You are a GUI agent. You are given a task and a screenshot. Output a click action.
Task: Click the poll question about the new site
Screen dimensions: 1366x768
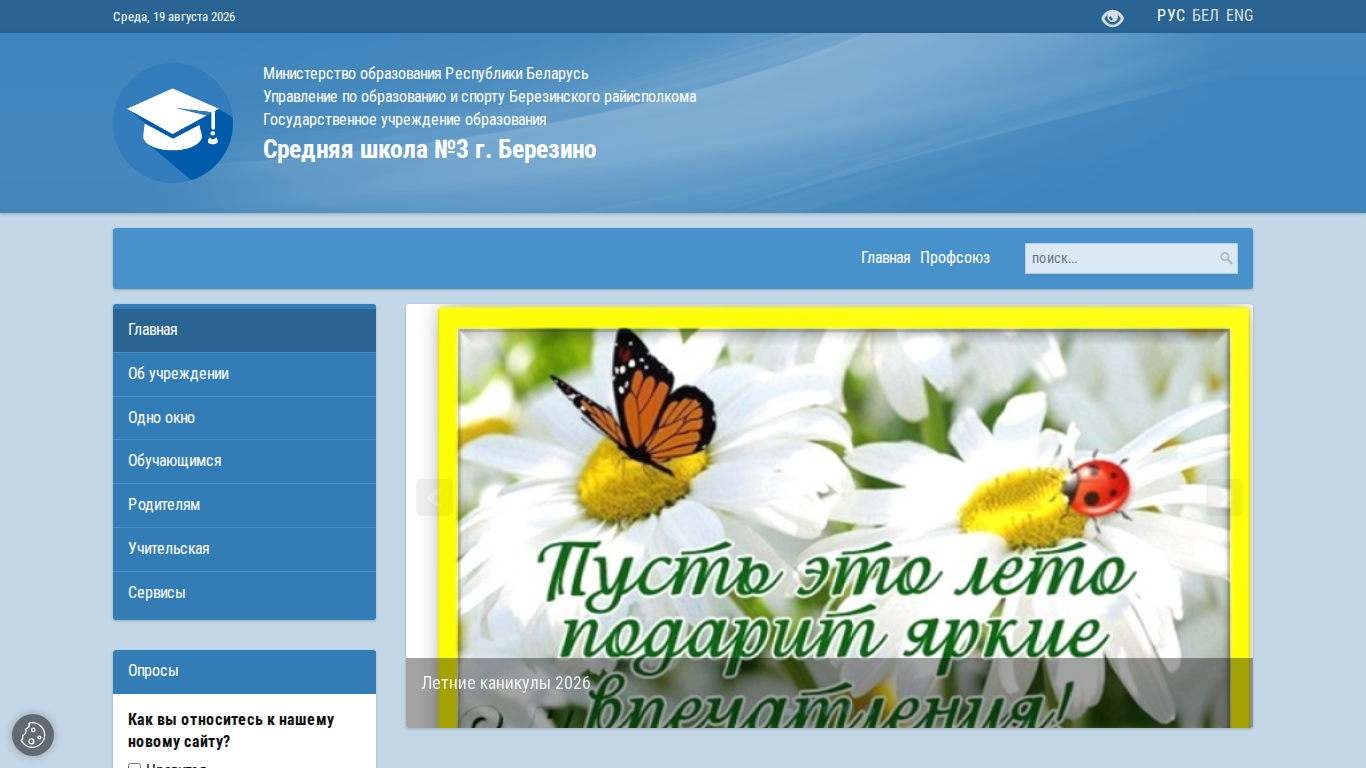[231, 731]
